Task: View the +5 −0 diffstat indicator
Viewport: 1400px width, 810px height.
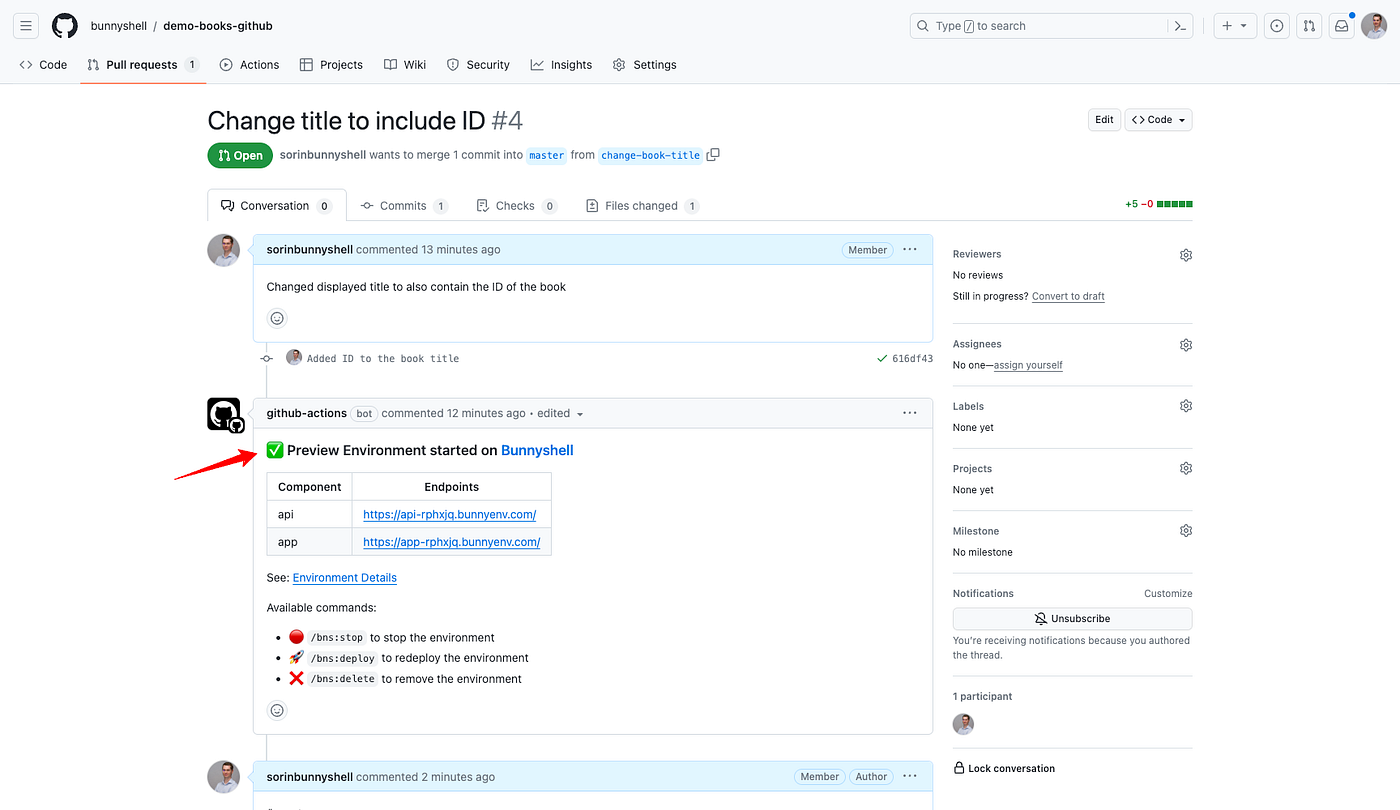Action: 1158,204
